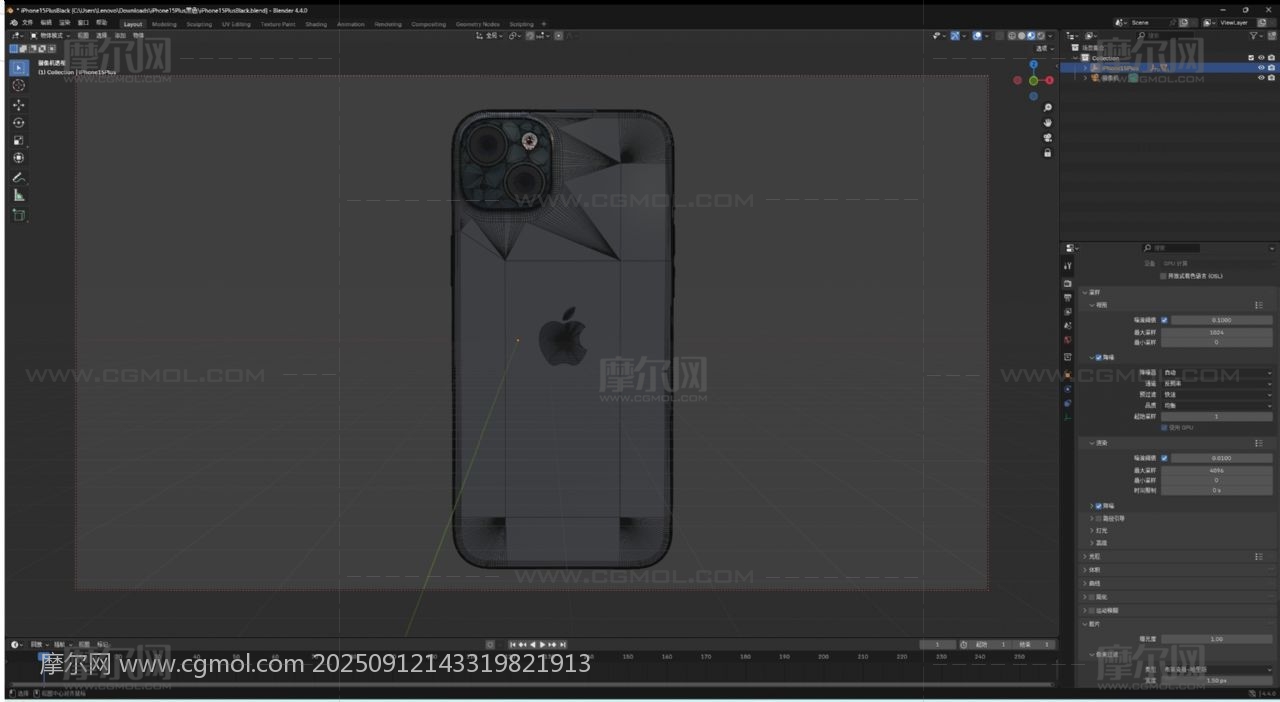Click the lock camera to view icon

(1047, 153)
